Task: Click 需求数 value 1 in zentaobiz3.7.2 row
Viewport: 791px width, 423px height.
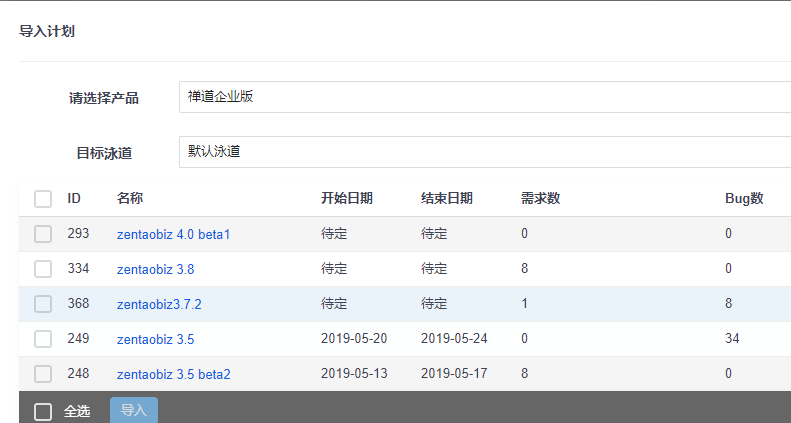Action: tap(525, 304)
